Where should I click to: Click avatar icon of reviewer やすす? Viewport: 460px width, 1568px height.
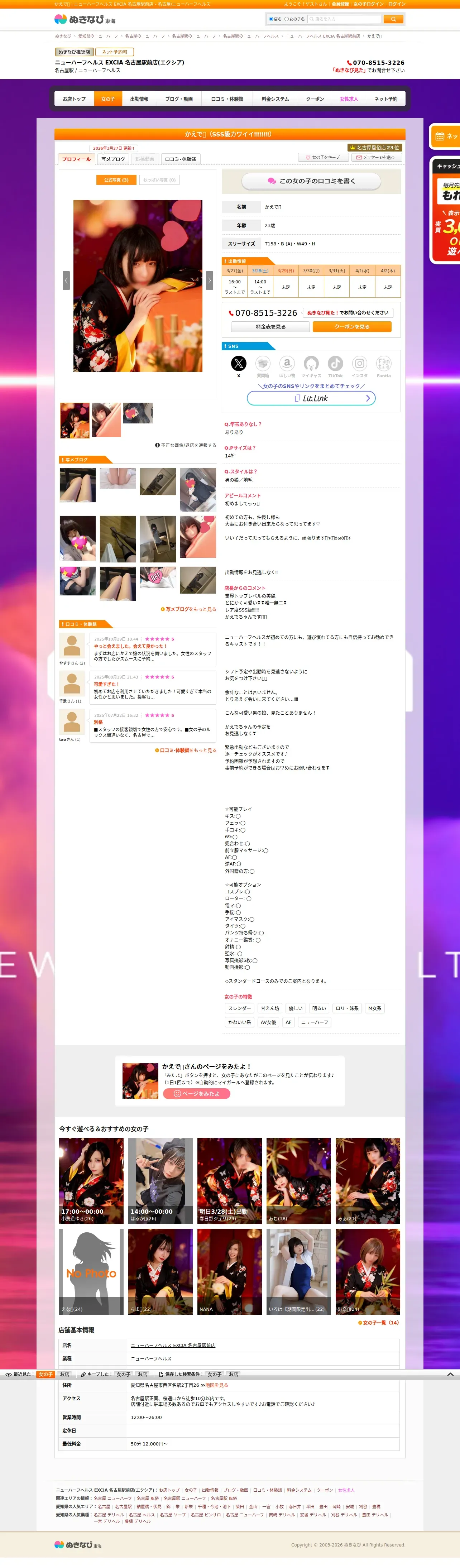click(x=72, y=645)
